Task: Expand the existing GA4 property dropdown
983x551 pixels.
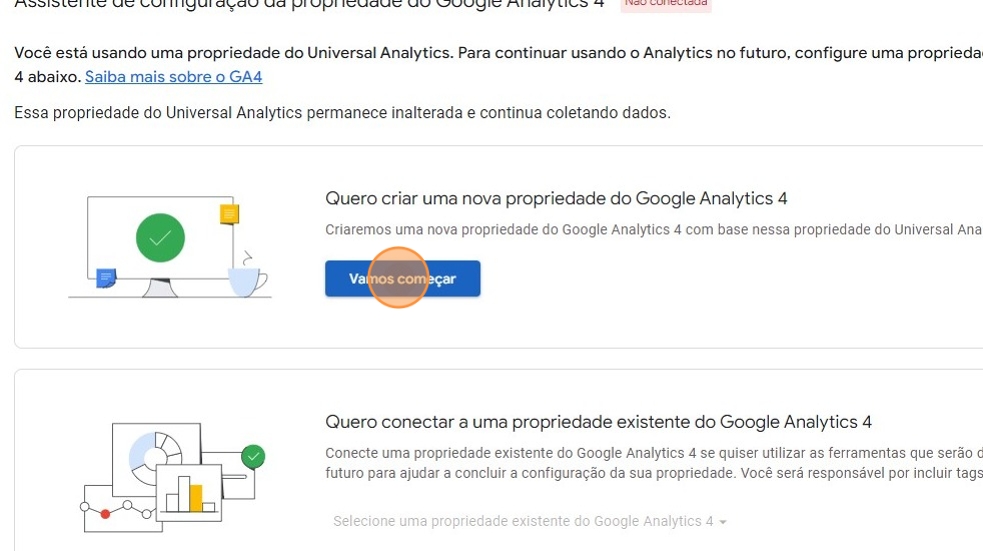Action: (x=529, y=521)
